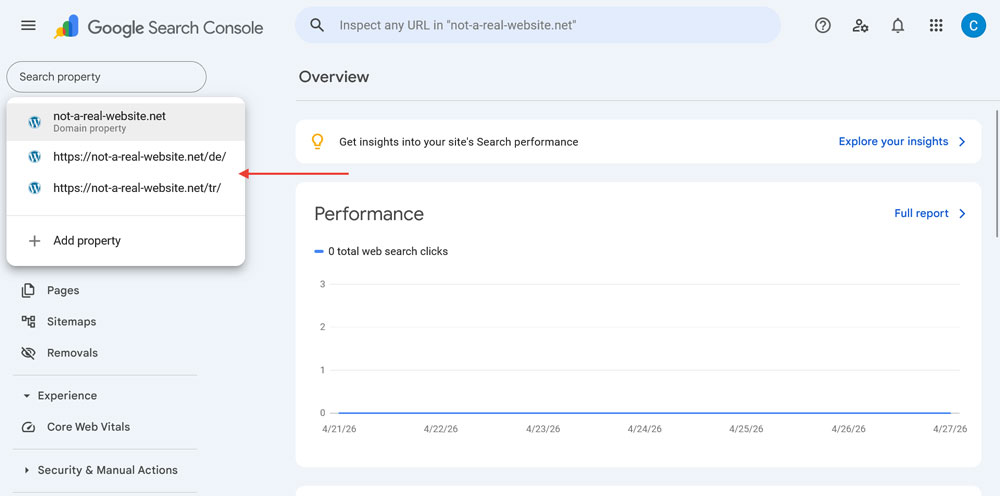This screenshot has width=1000, height=496.
Task: Open the Performance Full report link
Action: (x=921, y=214)
